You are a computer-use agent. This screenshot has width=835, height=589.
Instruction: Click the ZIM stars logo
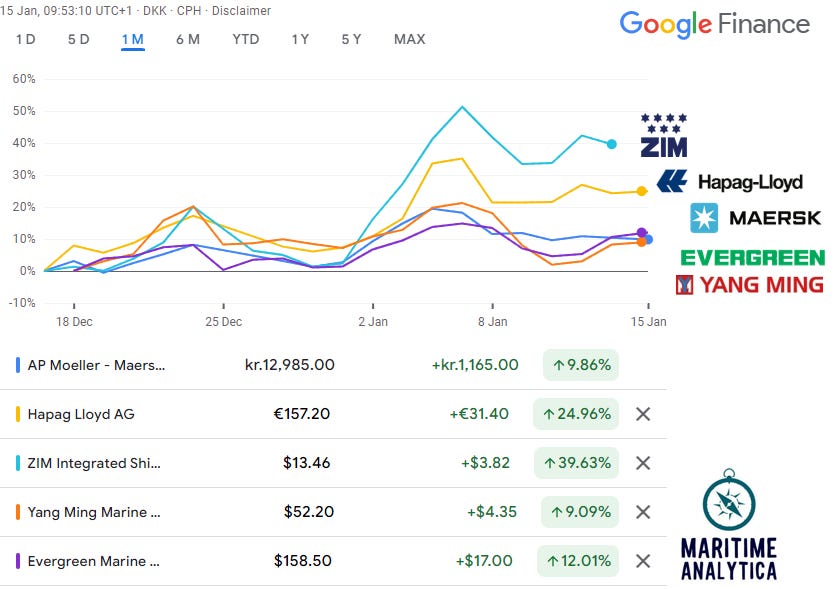pyautogui.click(x=664, y=135)
